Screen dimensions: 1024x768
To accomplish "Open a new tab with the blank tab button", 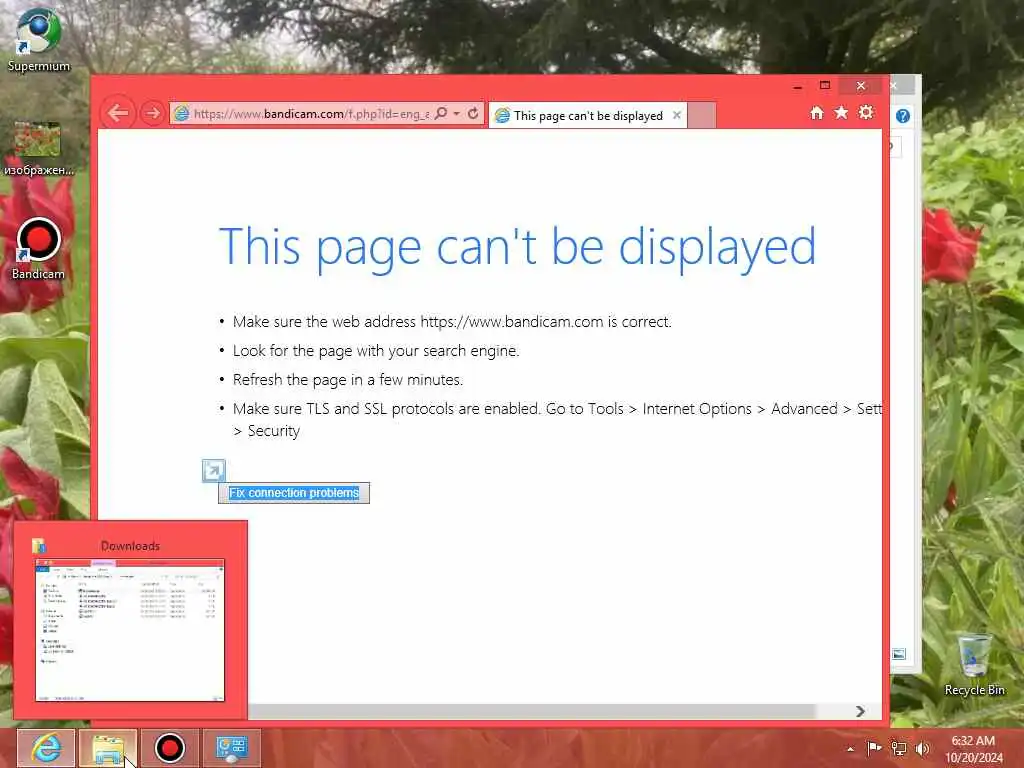I will tap(702, 116).
